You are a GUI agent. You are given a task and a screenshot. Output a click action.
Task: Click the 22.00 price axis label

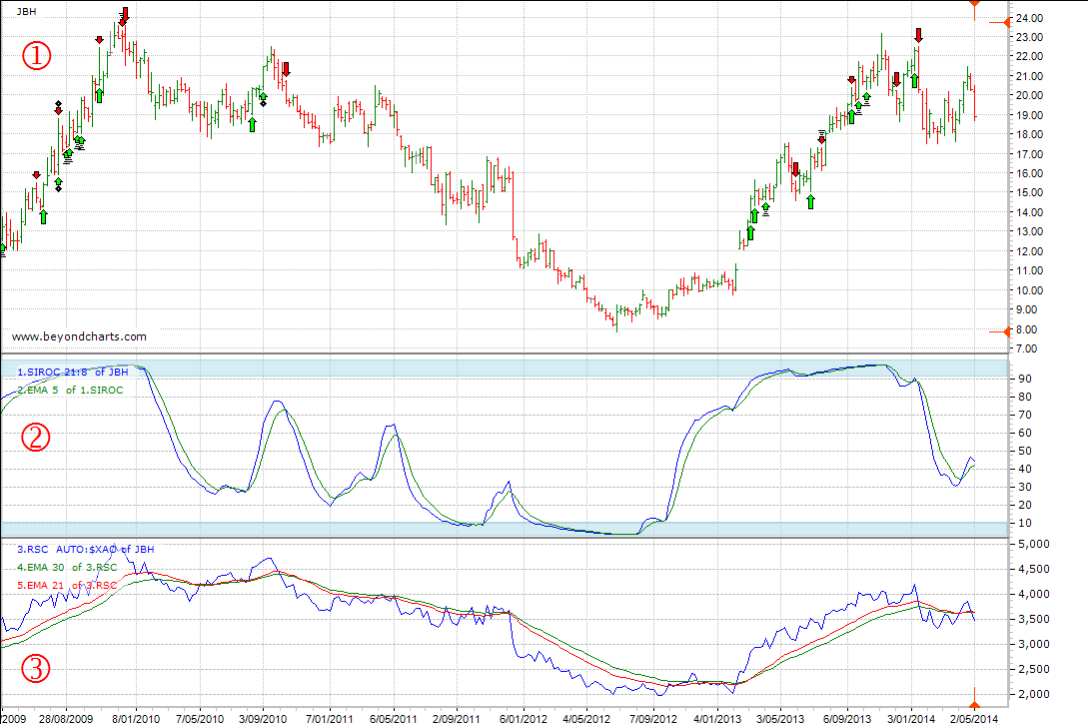coord(1029,56)
